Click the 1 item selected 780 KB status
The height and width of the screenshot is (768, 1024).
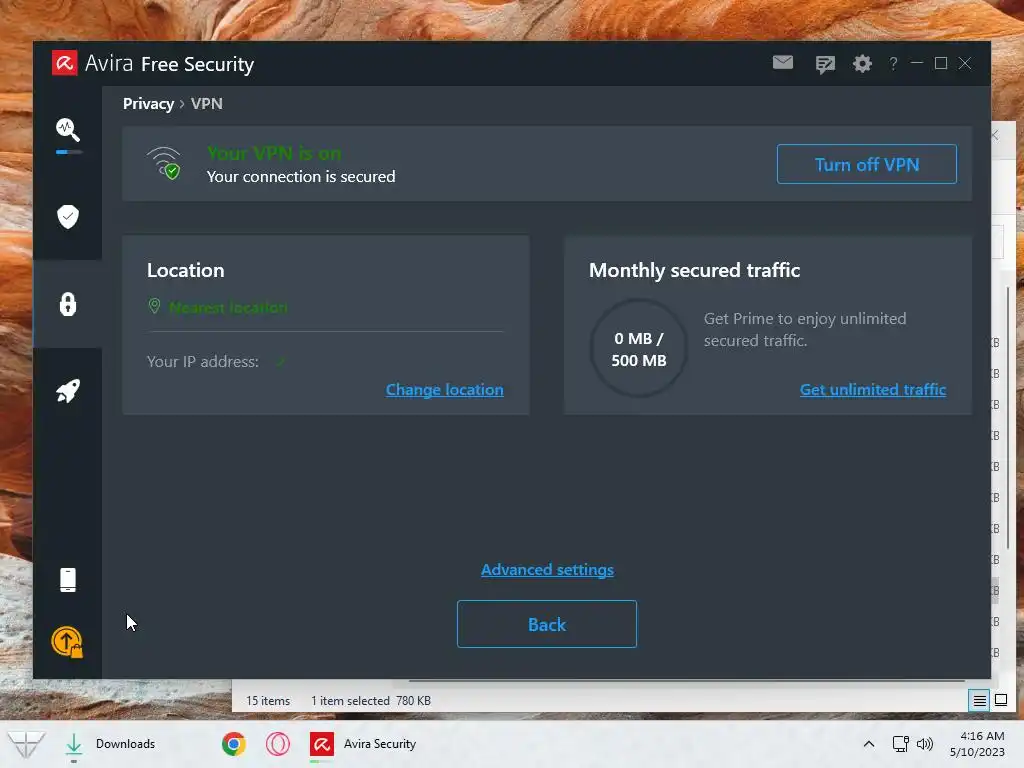click(371, 701)
